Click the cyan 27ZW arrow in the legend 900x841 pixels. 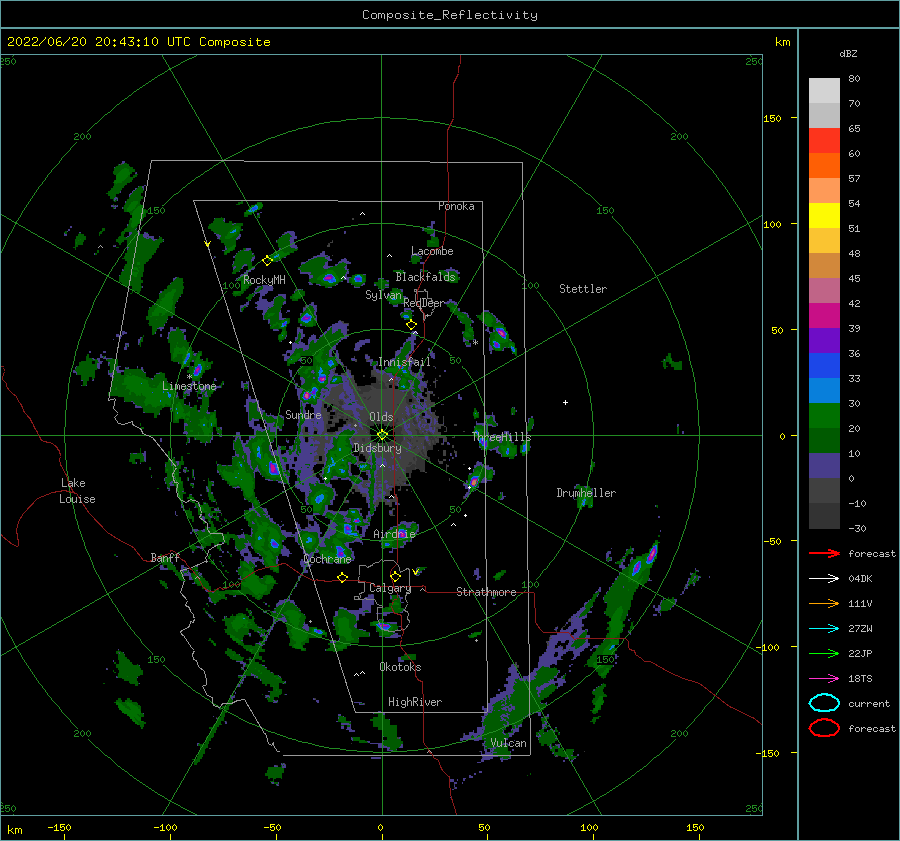point(824,629)
